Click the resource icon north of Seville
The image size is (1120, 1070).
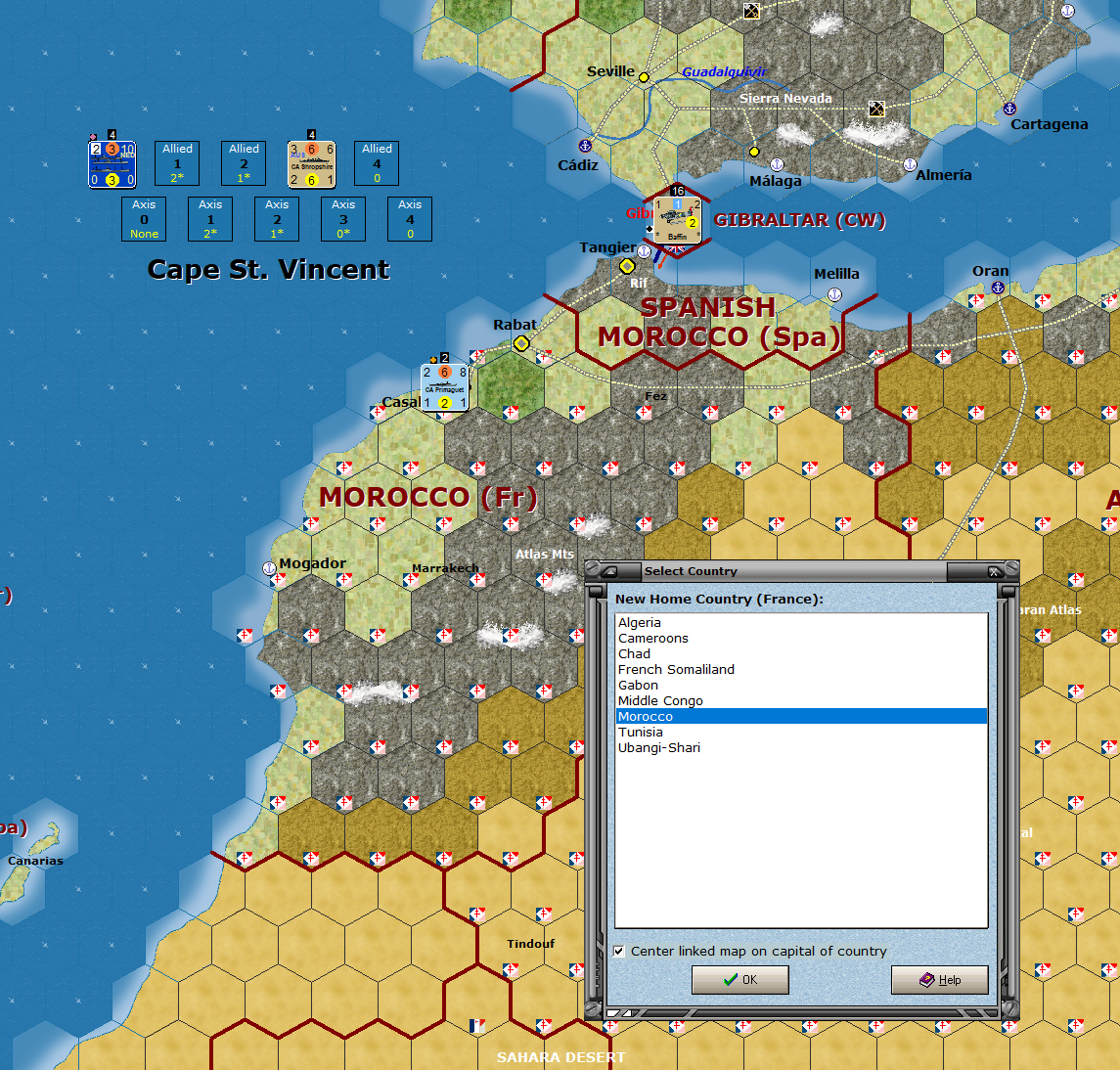(751, 11)
